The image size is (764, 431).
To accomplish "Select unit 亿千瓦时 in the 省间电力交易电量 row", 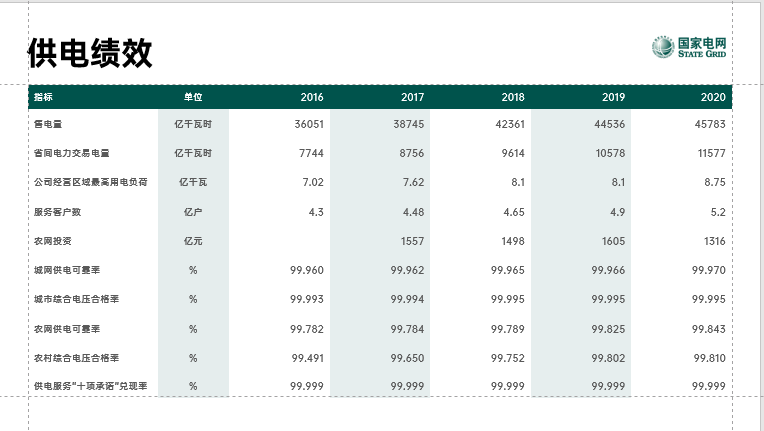I will [x=193, y=153].
